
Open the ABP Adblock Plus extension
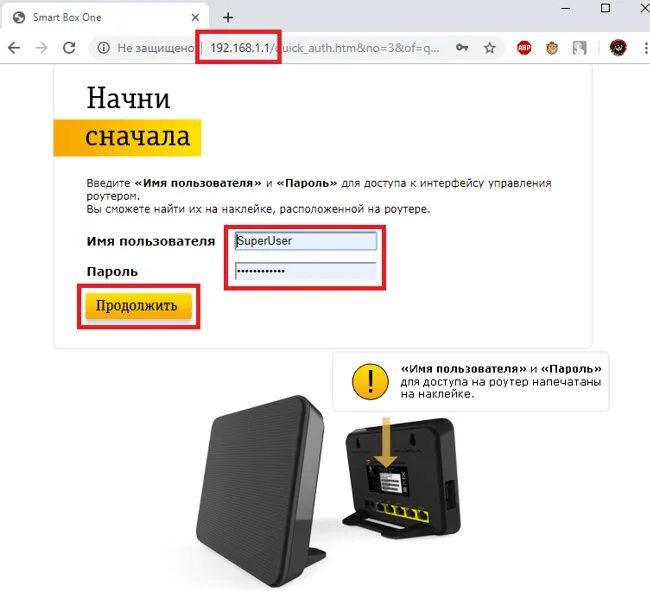click(x=524, y=48)
